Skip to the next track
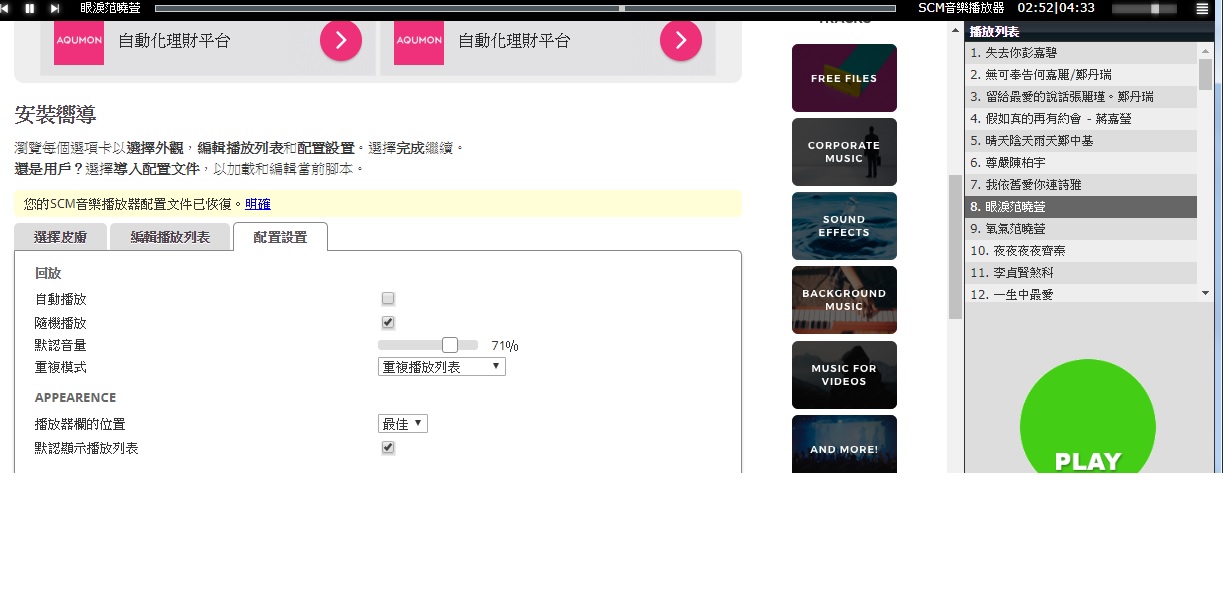 pos(55,8)
